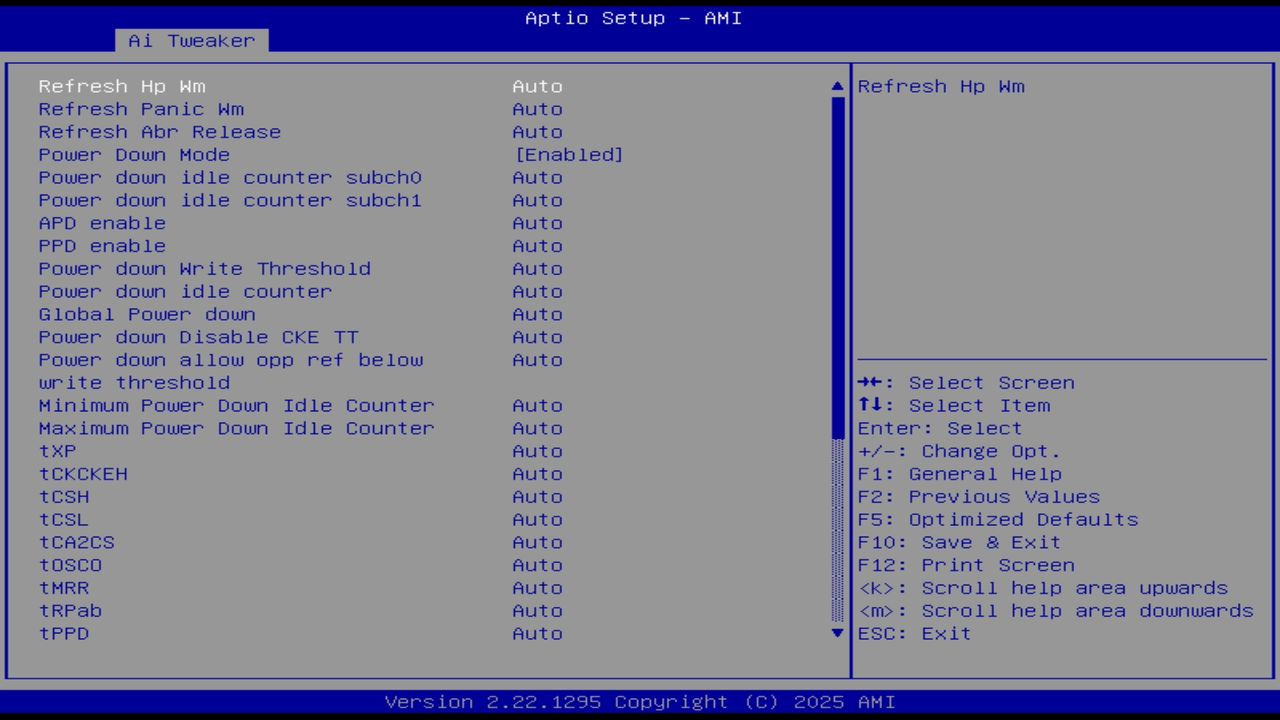Select Power down idle counter subch1
1280x720 pixels.
click(x=230, y=200)
